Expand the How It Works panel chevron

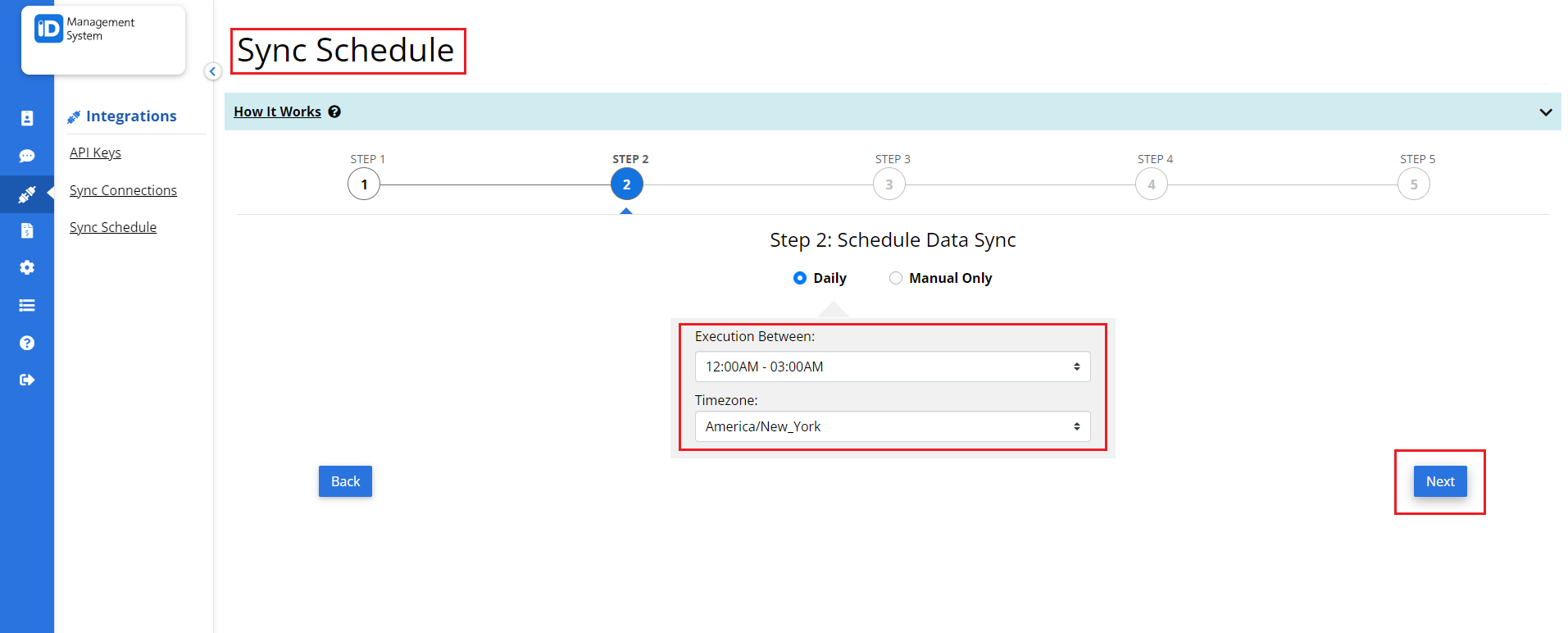click(x=1546, y=112)
